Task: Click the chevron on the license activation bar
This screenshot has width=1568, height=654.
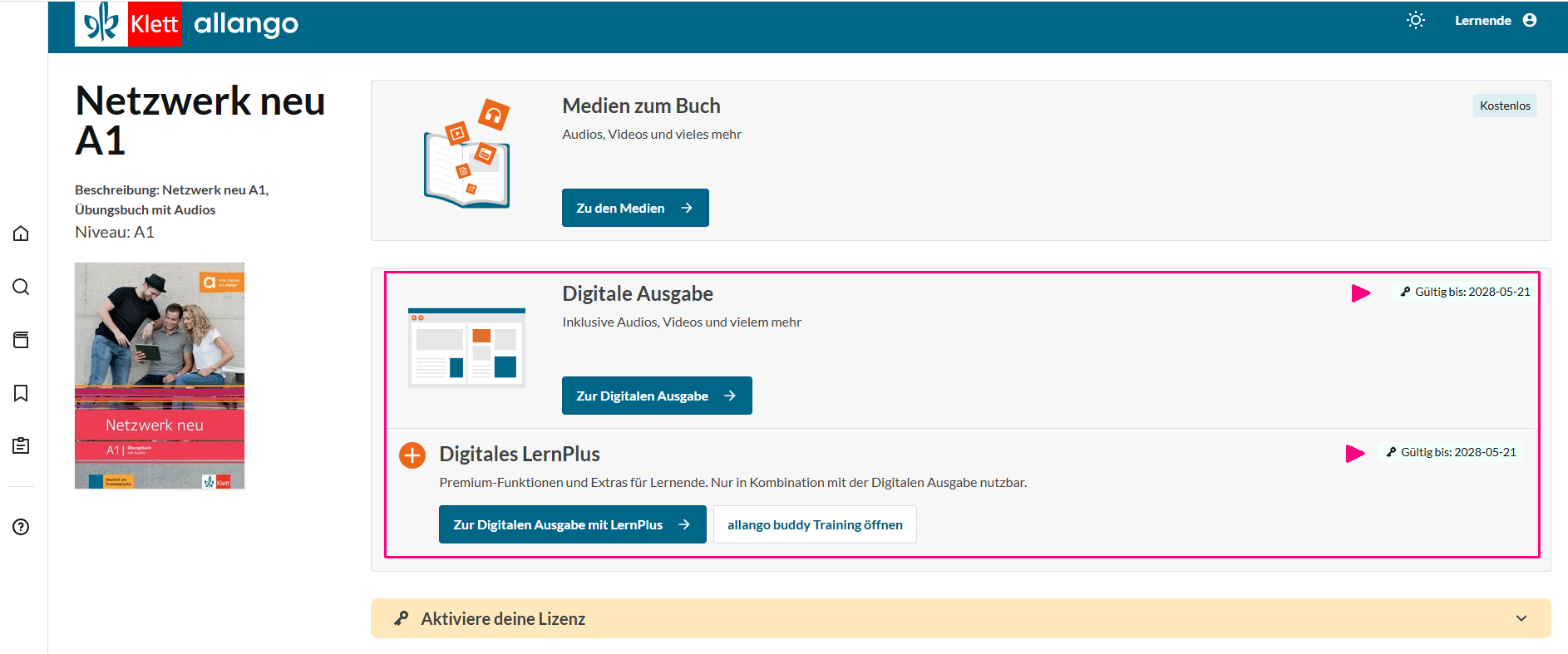Action: click(1521, 618)
